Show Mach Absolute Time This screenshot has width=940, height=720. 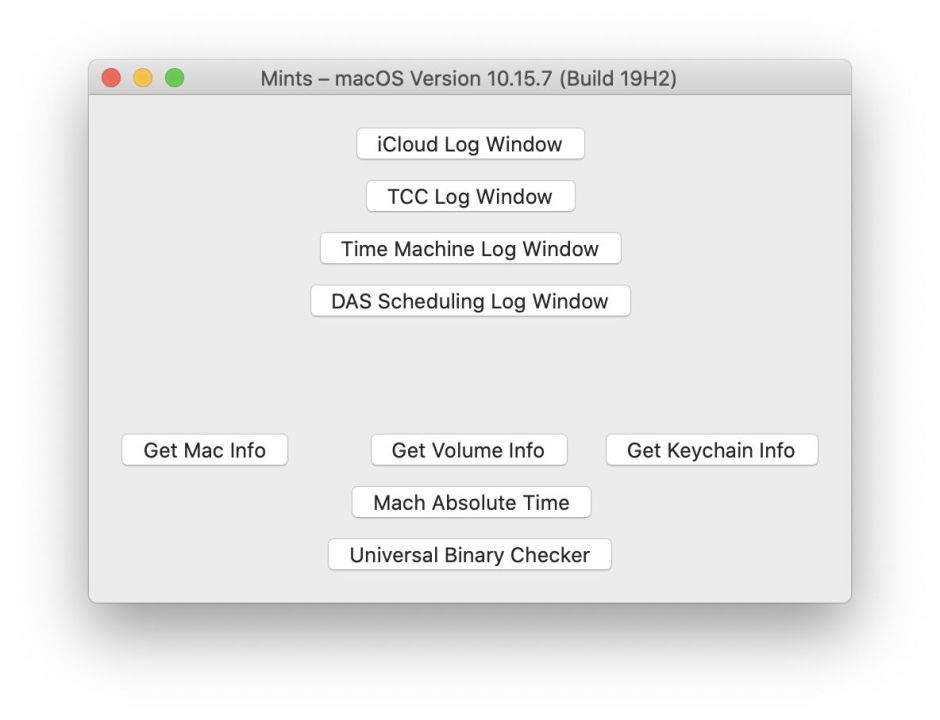(471, 503)
